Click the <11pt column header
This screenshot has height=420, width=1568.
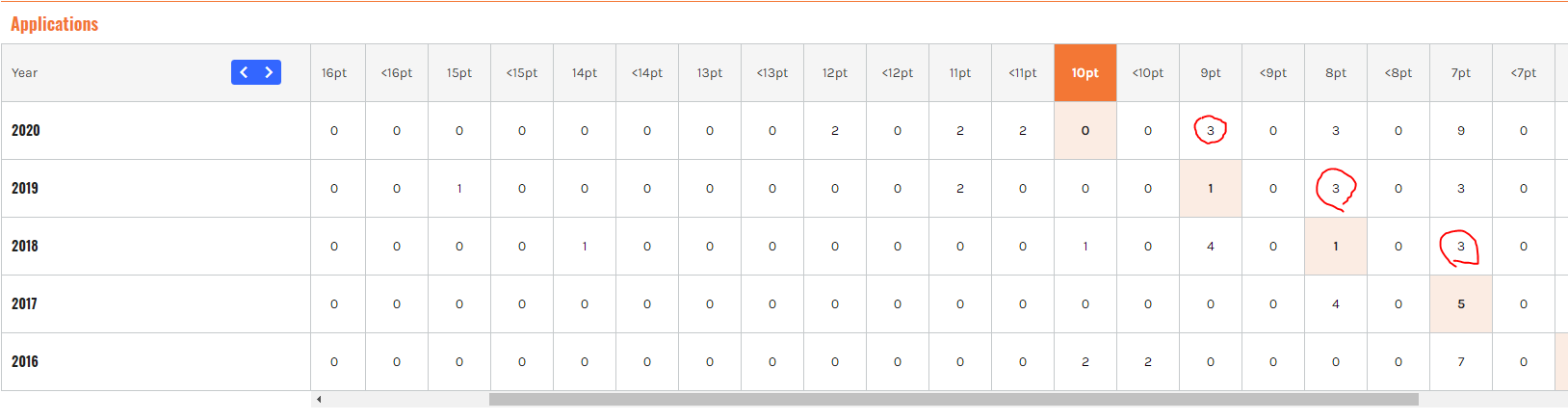click(x=1023, y=72)
